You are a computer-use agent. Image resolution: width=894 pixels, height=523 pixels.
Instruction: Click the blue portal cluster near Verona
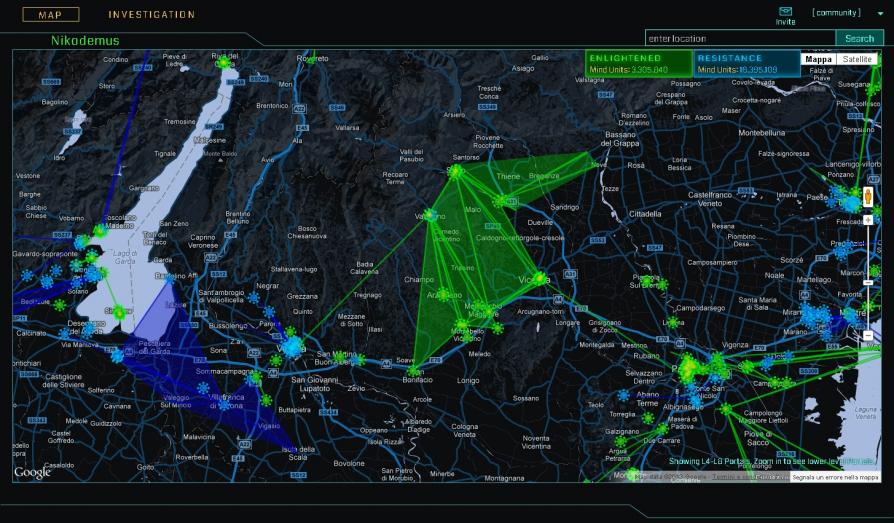(292, 347)
